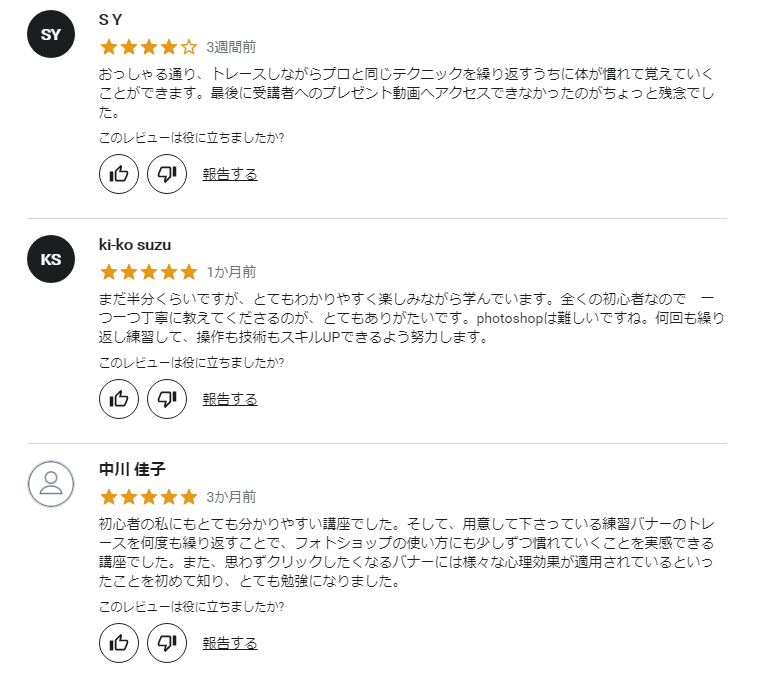Click 中川 佳子's five-star rating
This screenshot has width=757, height=677.
(149, 497)
